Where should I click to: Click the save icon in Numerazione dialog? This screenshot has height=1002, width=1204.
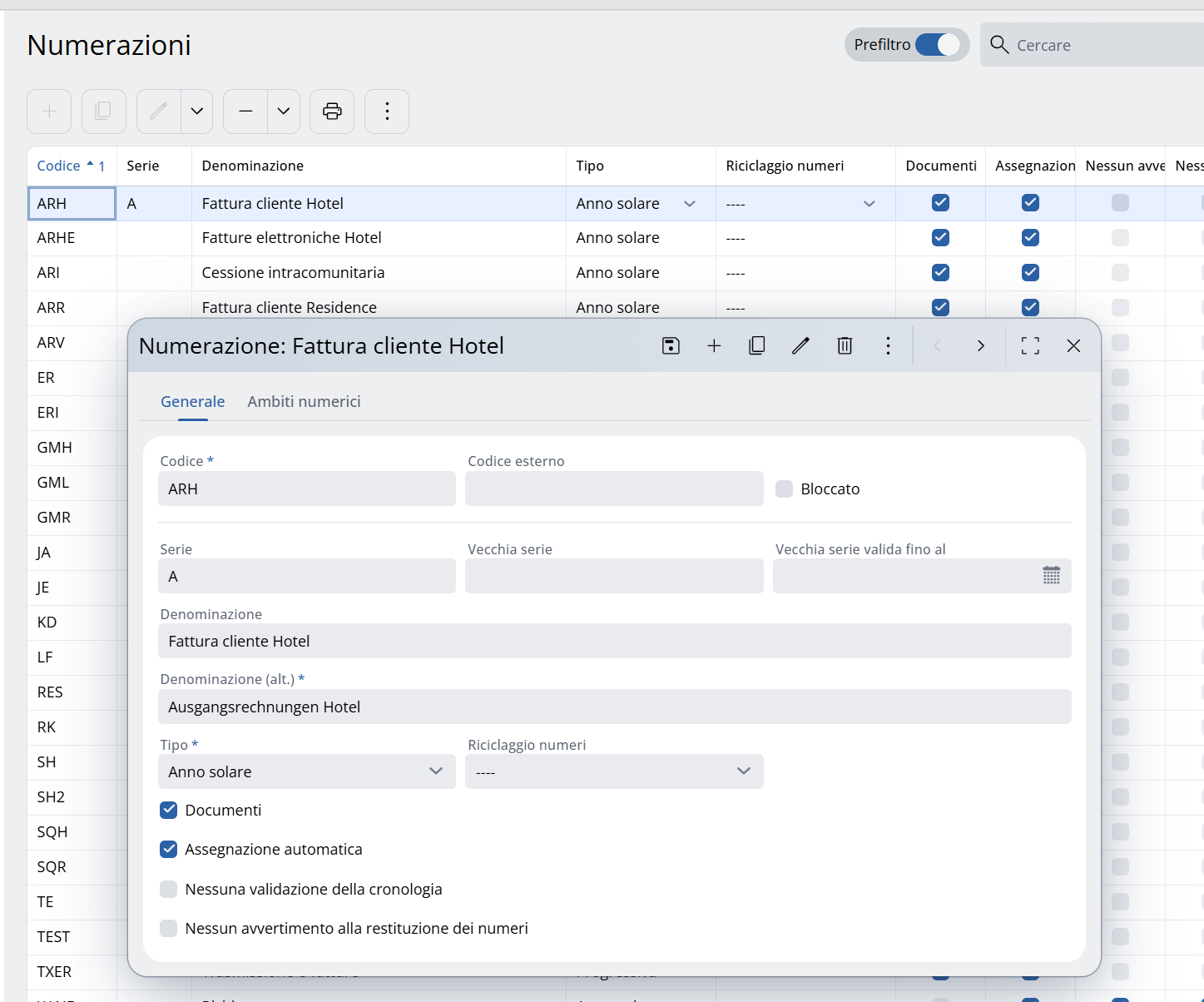point(671,346)
